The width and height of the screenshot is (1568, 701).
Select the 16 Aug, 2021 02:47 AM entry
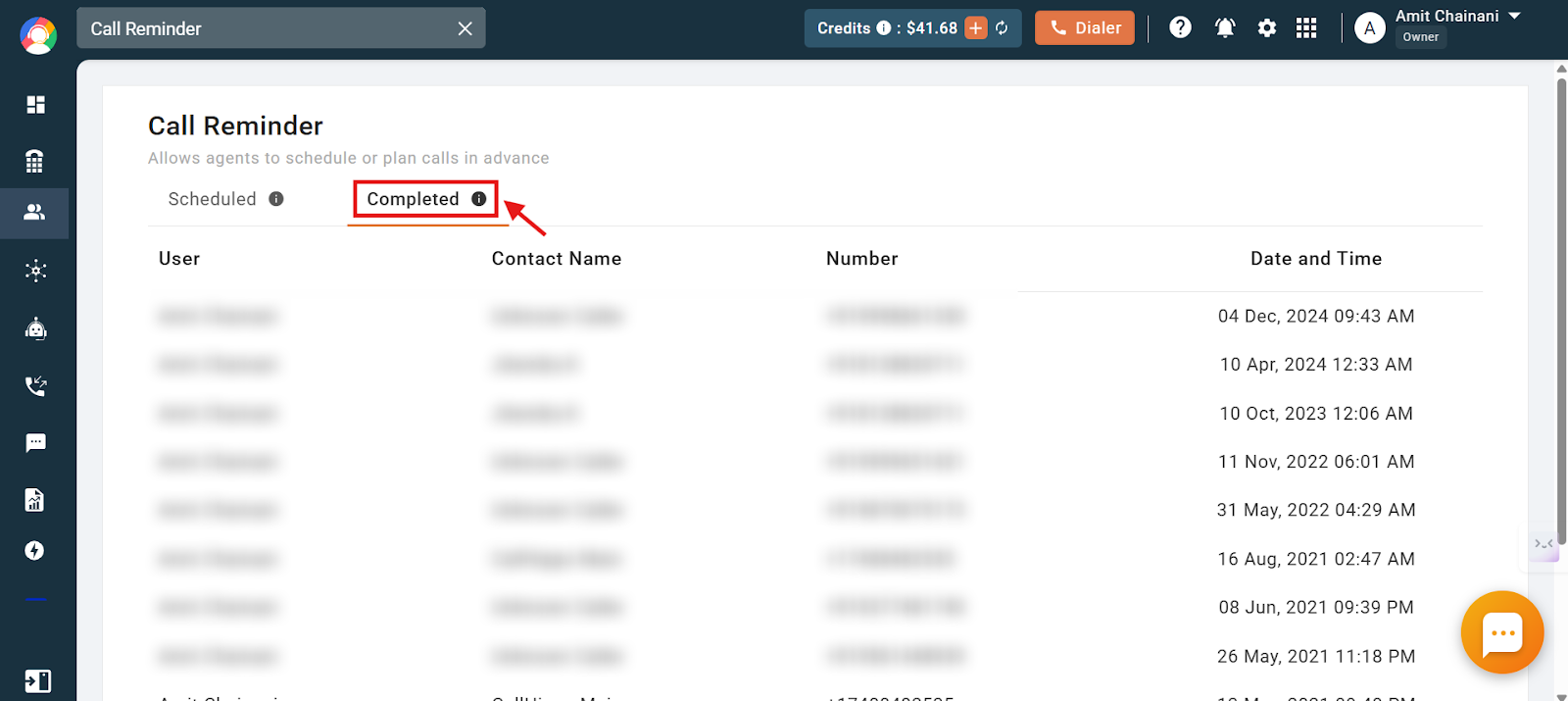pos(1316,559)
